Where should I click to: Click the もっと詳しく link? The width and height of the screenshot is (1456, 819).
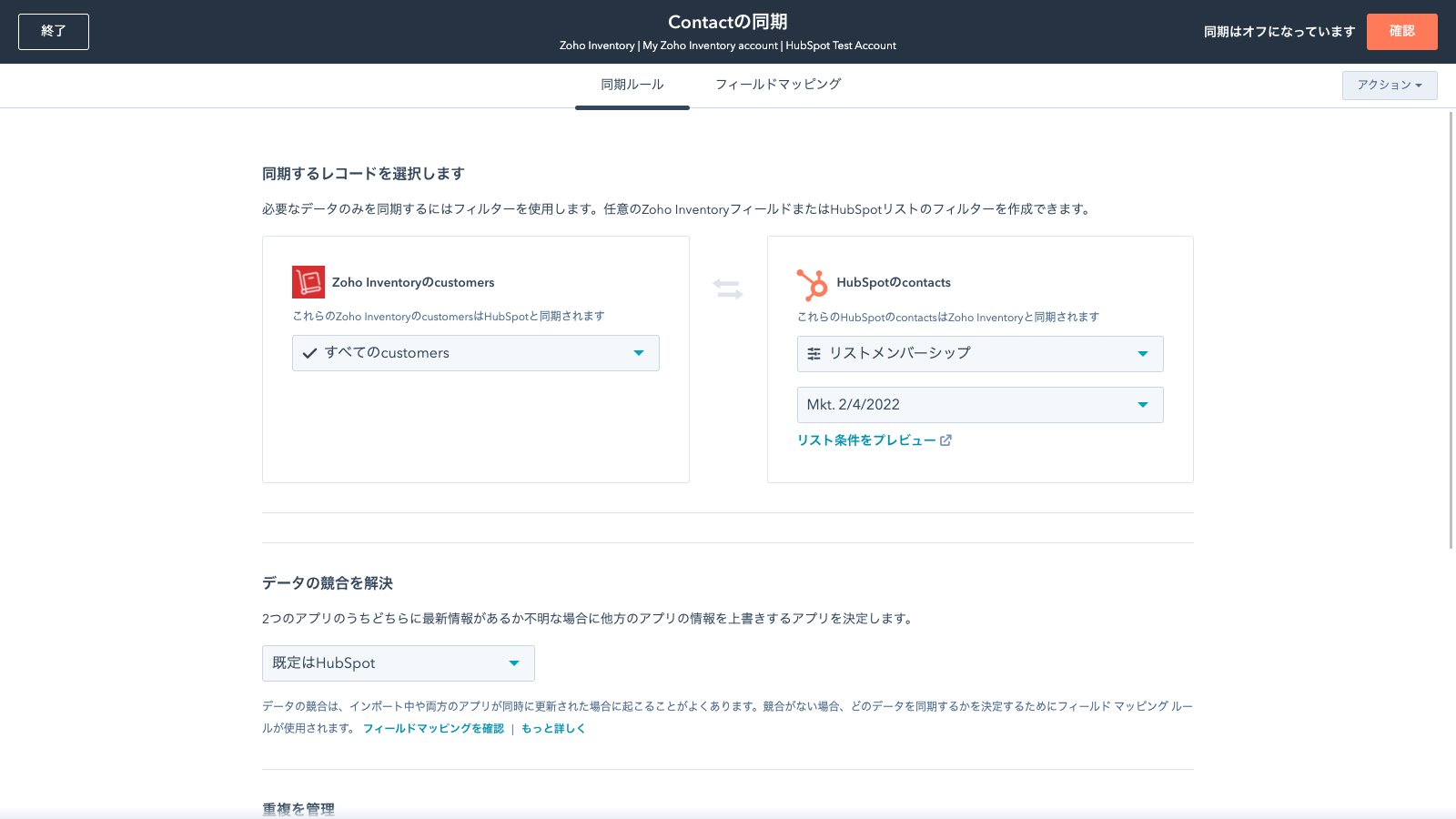(551, 728)
